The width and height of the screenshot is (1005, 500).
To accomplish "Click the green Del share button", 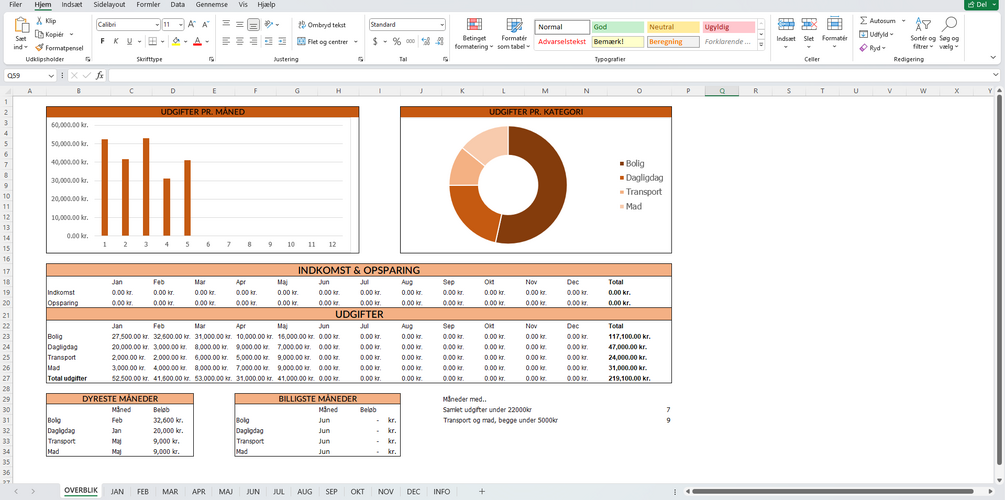I will click(983, 4).
